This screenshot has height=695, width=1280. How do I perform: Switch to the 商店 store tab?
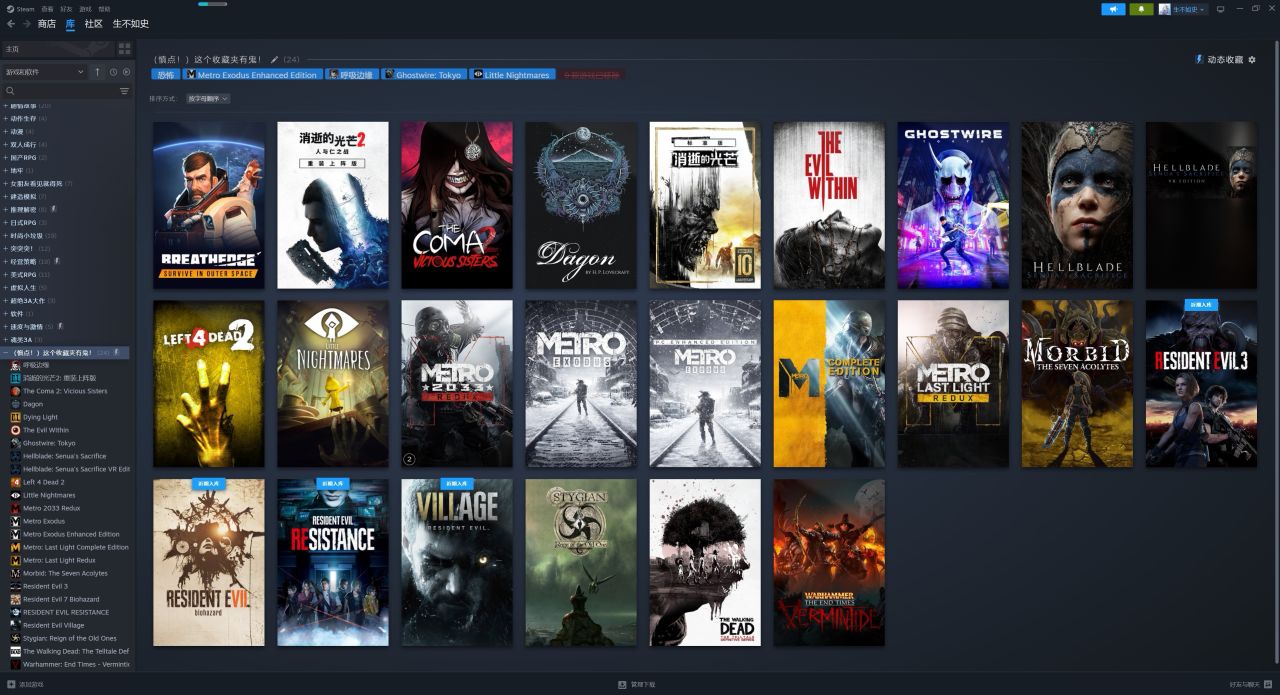point(47,24)
